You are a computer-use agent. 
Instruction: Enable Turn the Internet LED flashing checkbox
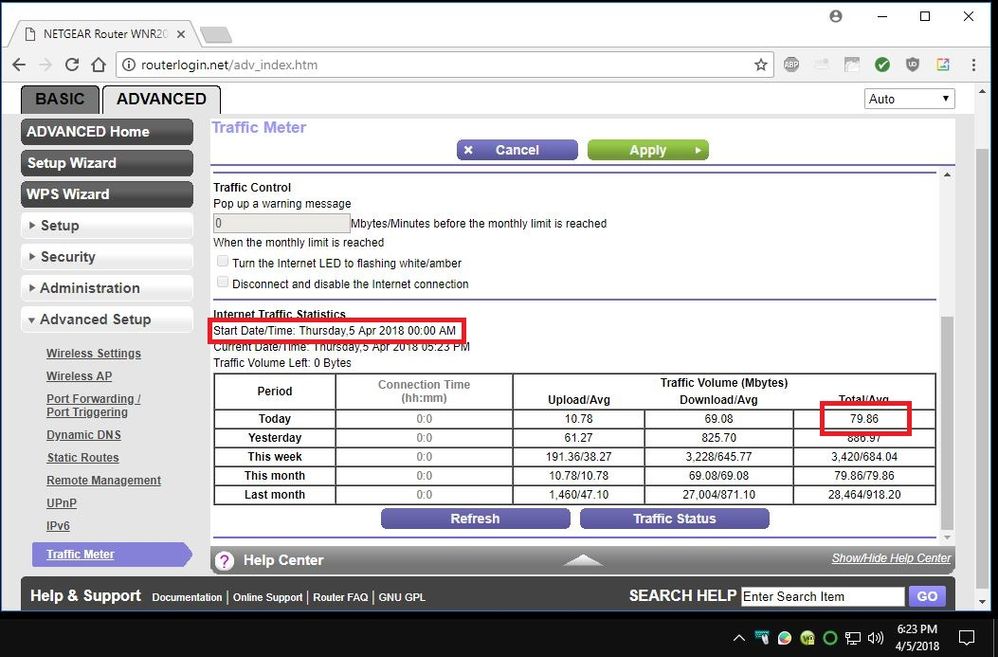(221, 262)
